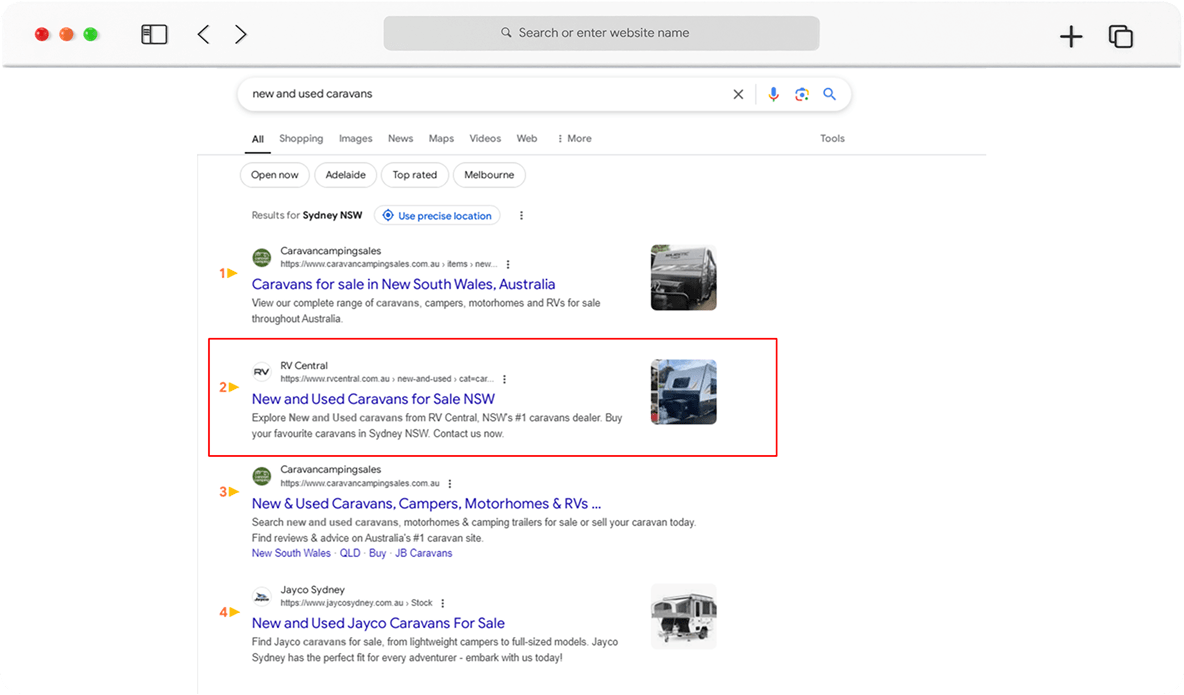This screenshot has height=695, width=1184.
Task: Apply the Open now filter chip
Action: [x=275, y=175]
